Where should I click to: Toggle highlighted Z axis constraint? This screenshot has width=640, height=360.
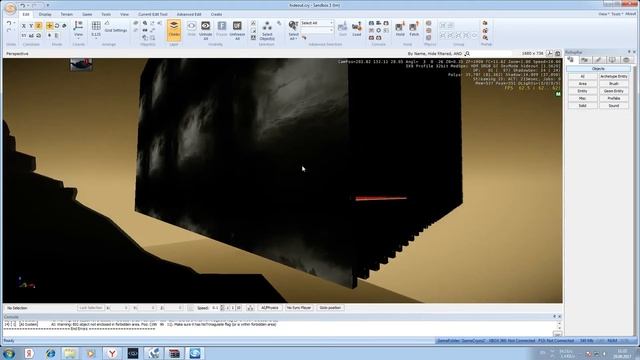coord(38,26)
